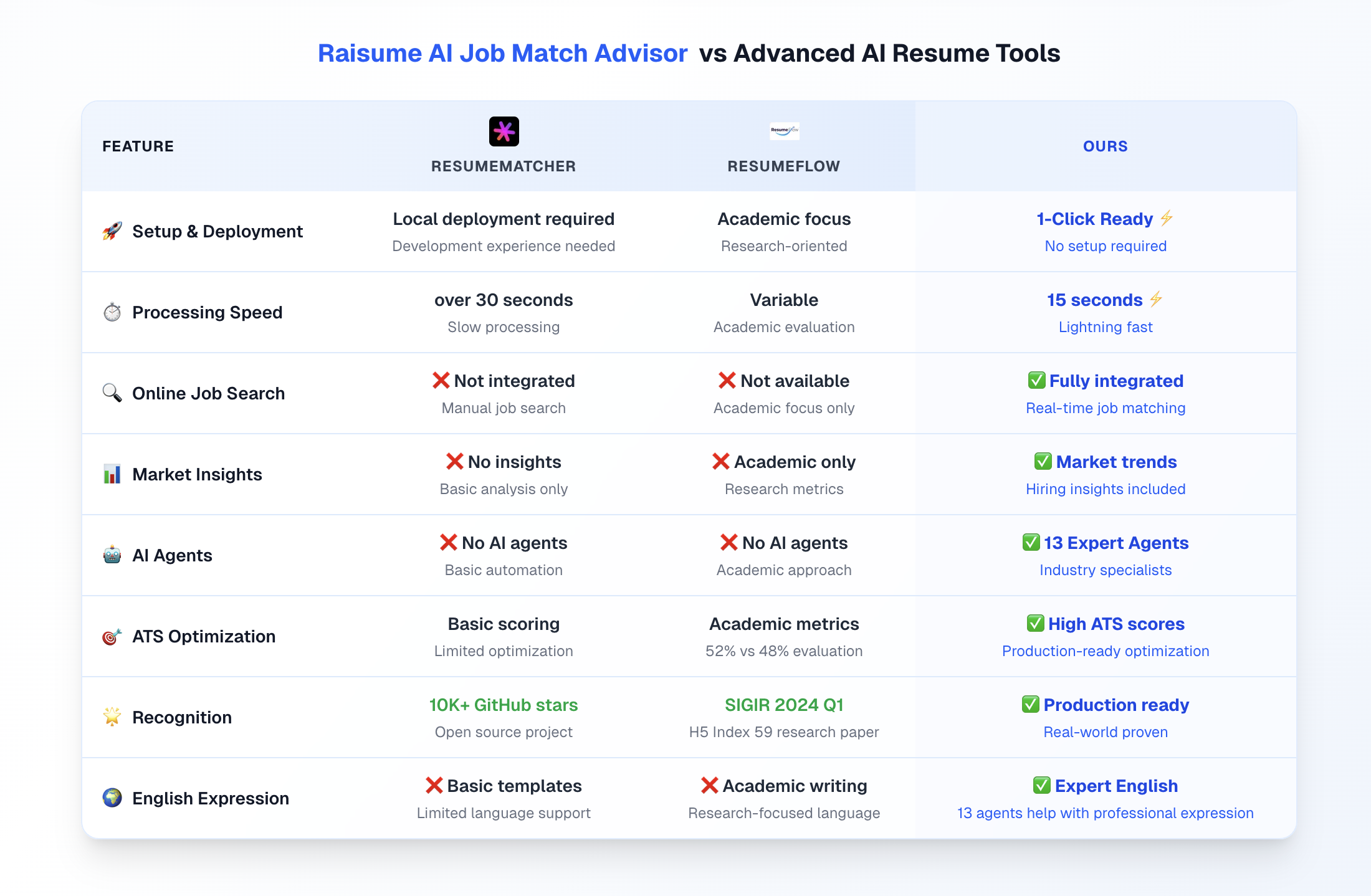The image size is (1371, 896).
Task: Click the Online Job Search row label
Action: [209, 394]
